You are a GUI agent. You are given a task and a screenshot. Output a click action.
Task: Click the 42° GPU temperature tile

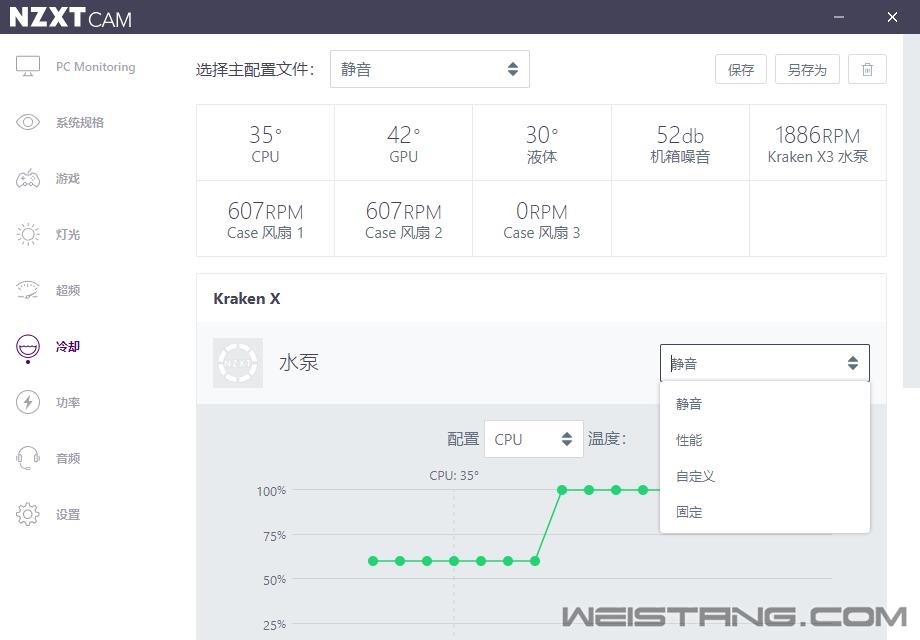[404, 143]
